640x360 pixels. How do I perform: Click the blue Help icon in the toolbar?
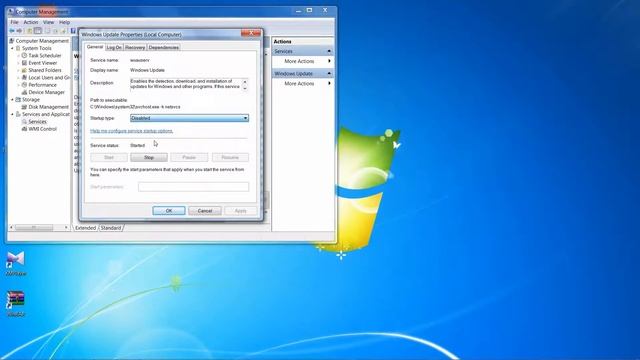pos(73,31)
